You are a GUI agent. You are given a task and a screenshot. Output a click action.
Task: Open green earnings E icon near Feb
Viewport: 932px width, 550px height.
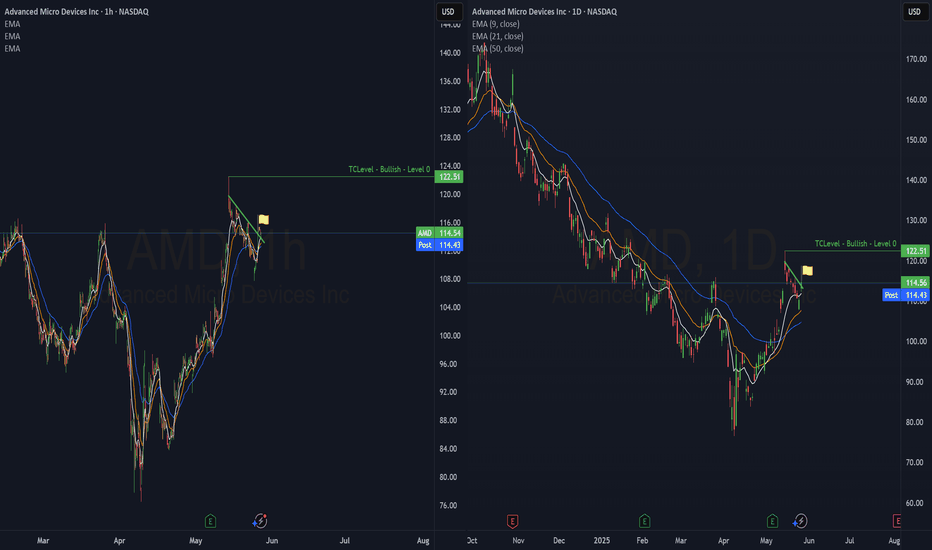point(644,521)
